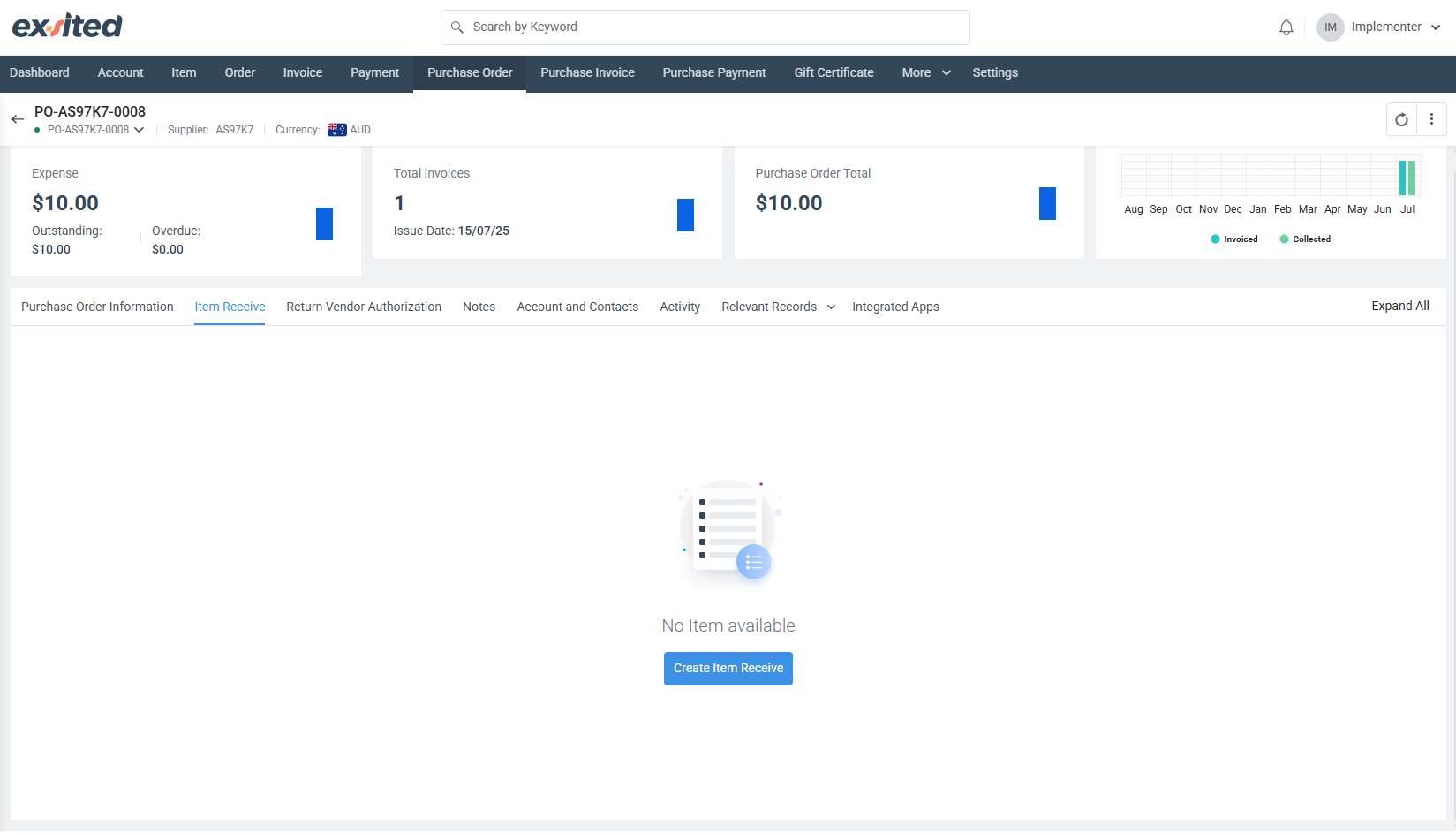The width and height of the screenshot is (1456, 833).
Task: Open the Integrated Apps tab
Action: pyautogui.click(x=895, y=307)
